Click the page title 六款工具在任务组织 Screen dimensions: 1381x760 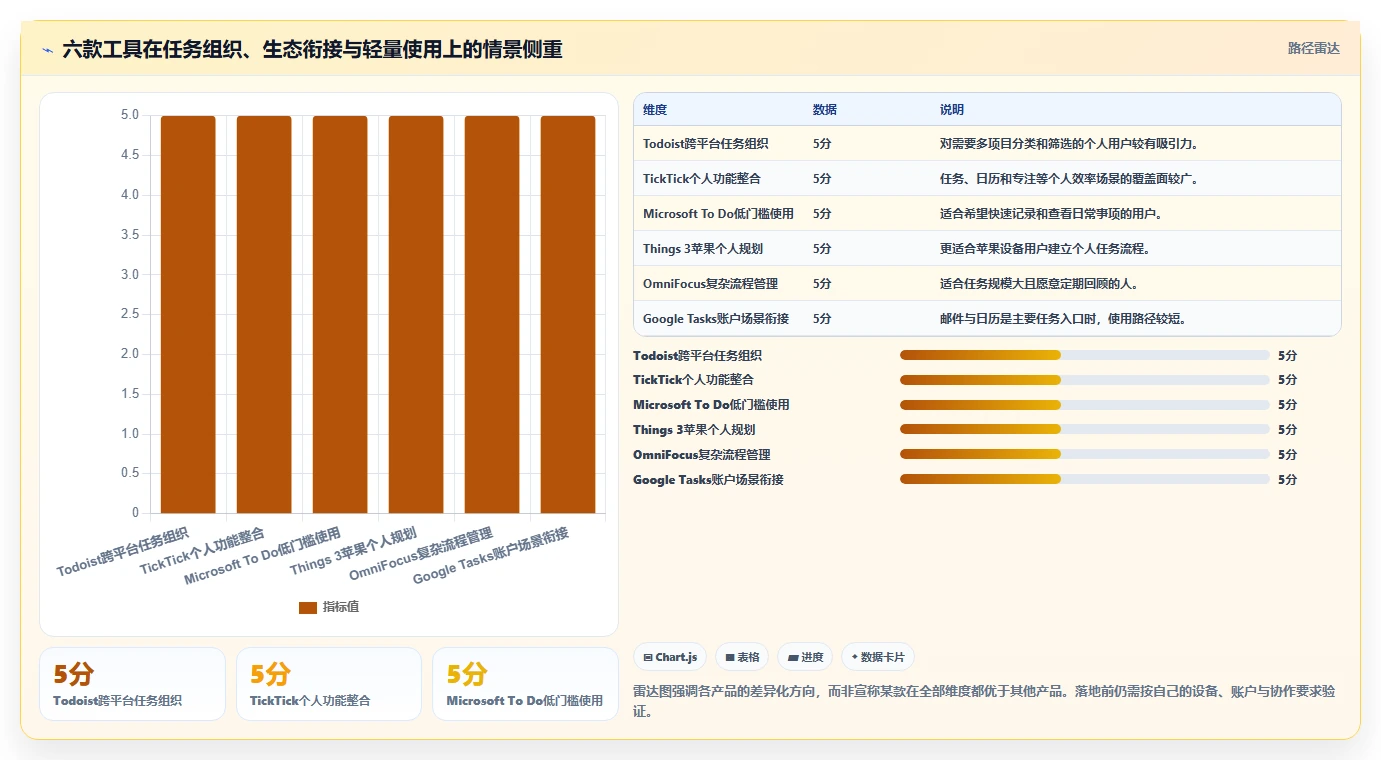[x=312, y=49]
